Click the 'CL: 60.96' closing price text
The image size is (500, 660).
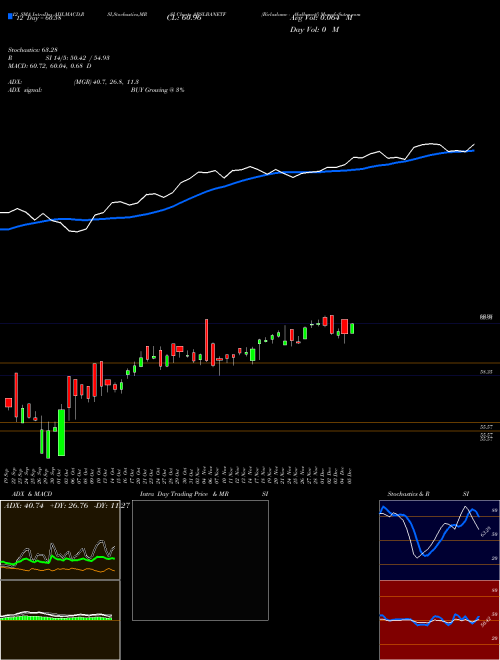point(182,18)
